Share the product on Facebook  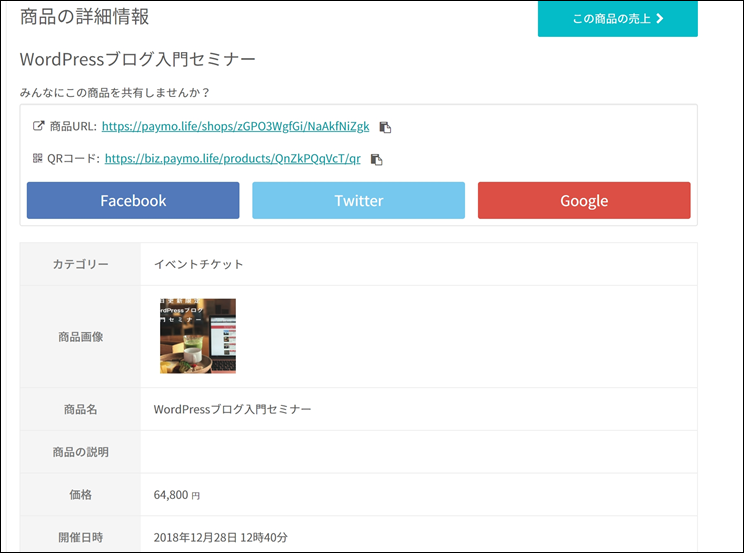133,200
